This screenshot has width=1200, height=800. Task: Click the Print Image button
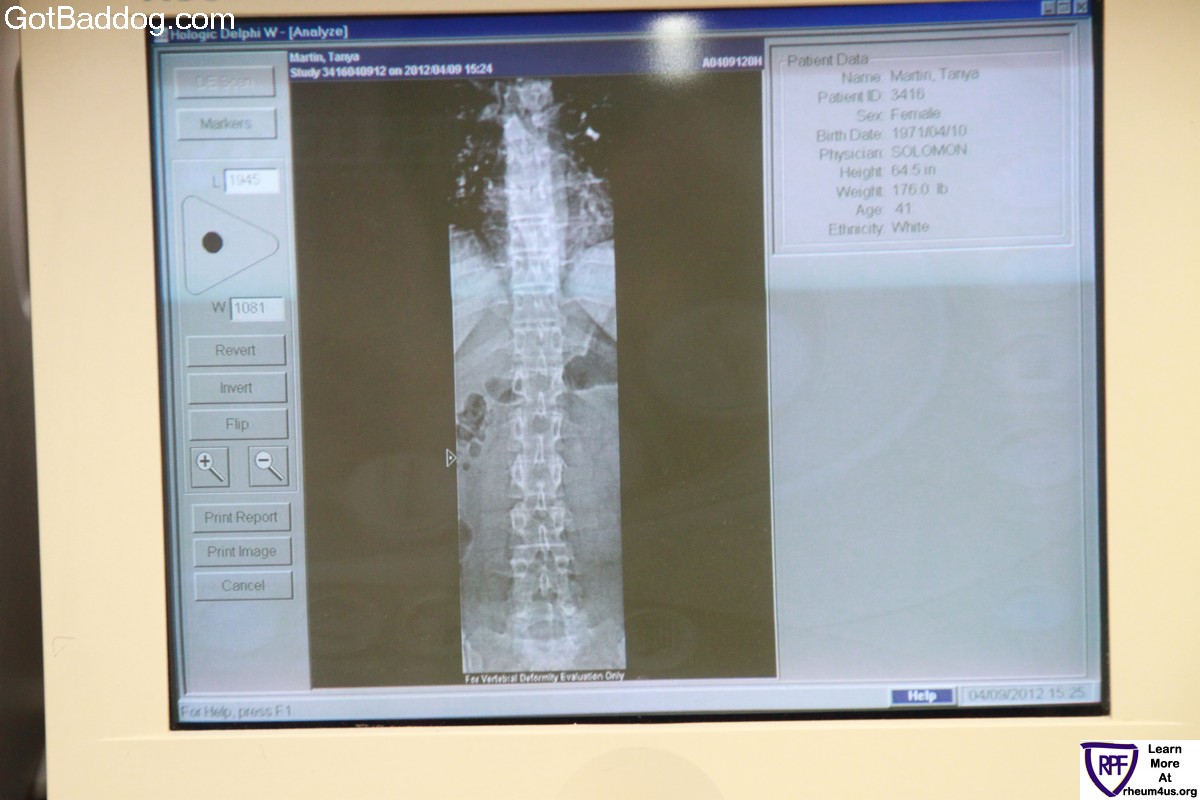pyautogui.click(x=241, y=552)
